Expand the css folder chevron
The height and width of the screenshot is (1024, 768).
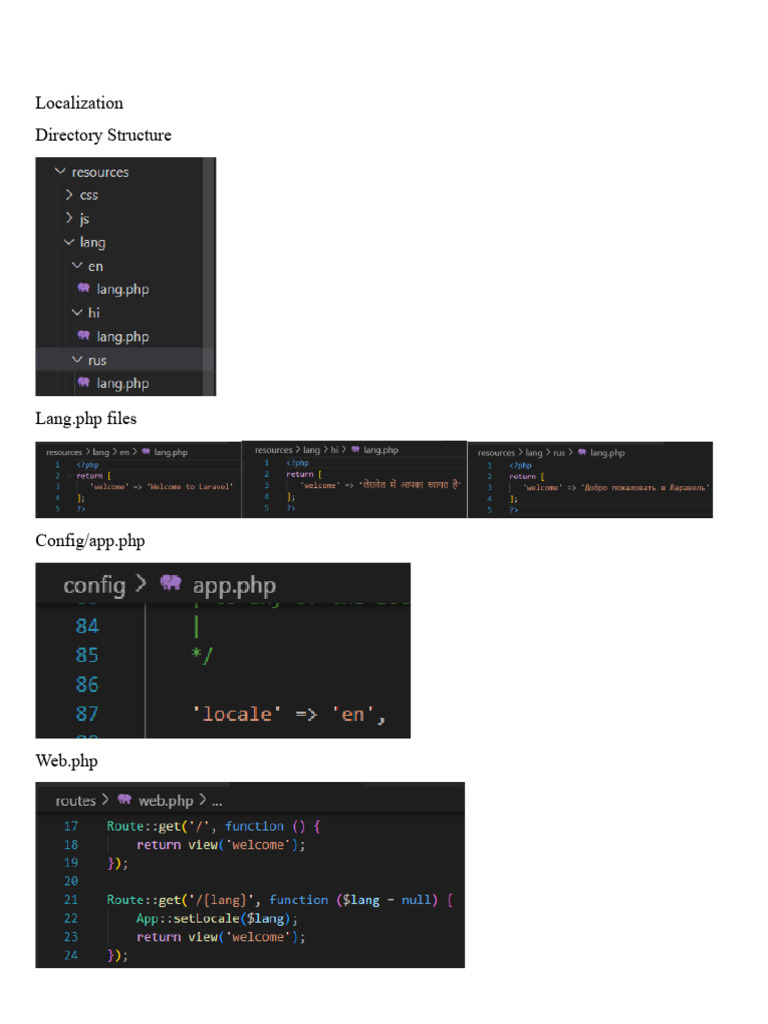pyautogui.click(x=69, y=195)
